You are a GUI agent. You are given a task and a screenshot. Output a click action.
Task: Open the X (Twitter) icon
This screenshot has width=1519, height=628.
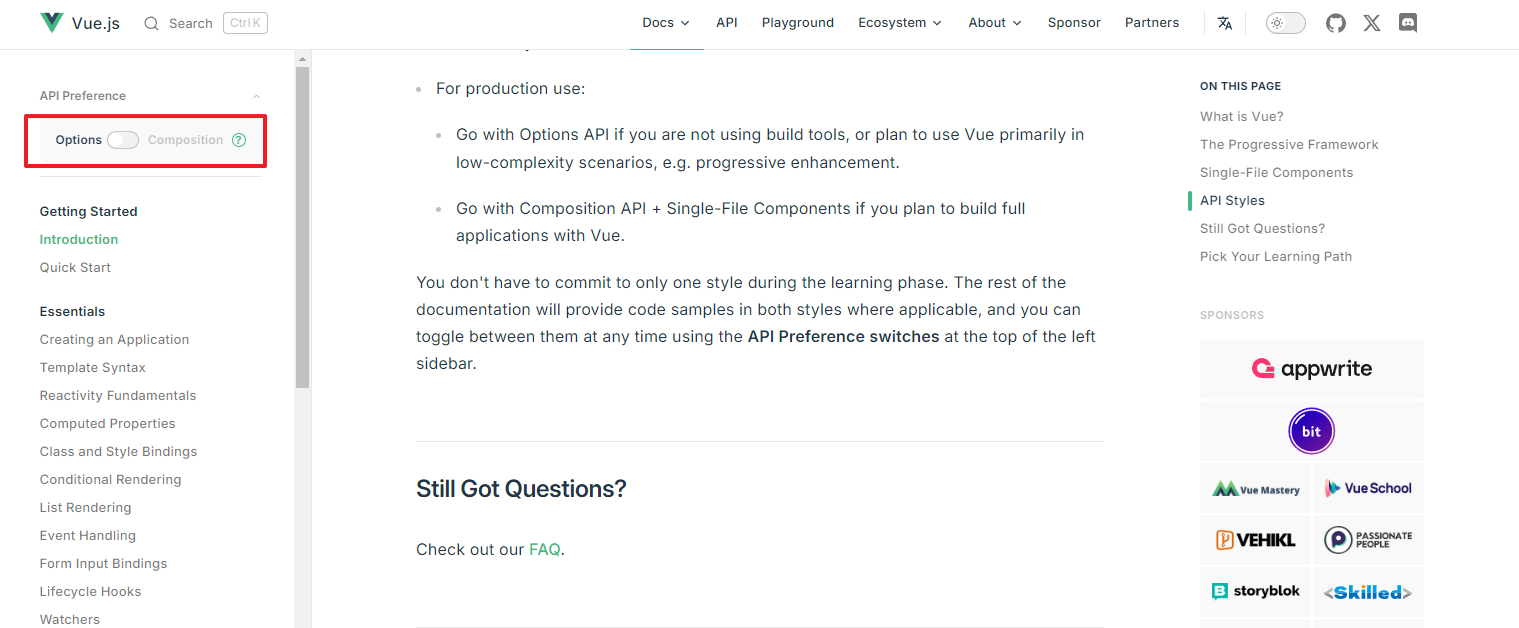coord(1372,23)
